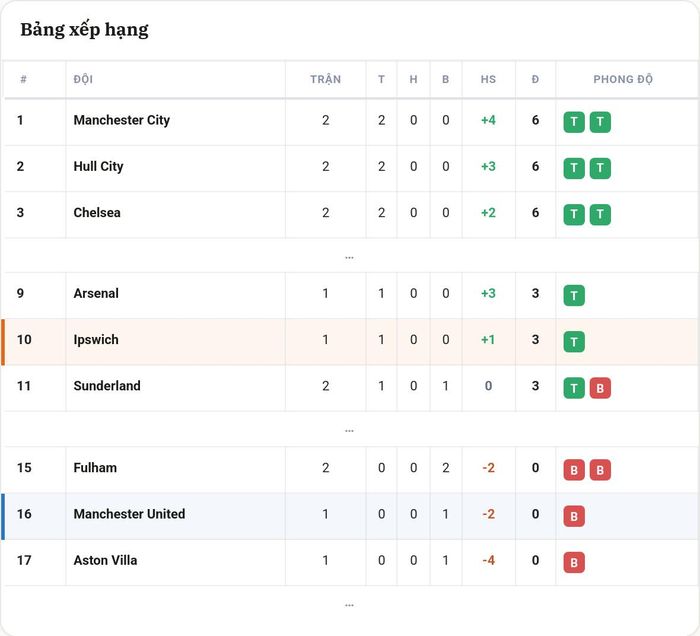Click Hull City's first T form badge
The height and width of the screenshot is (636, 700).
(574, 168)
